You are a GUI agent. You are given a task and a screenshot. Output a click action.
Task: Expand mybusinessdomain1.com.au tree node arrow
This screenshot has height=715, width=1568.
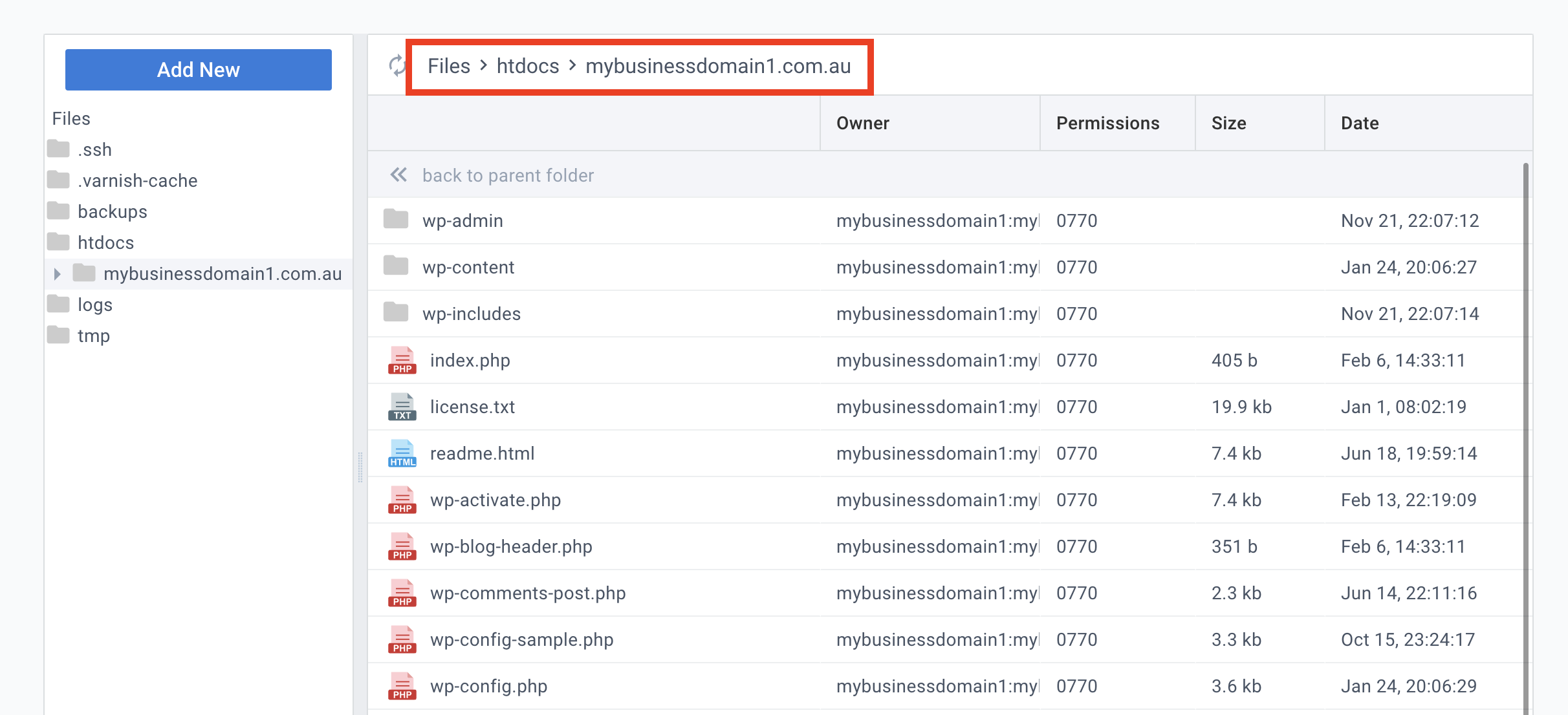[x=57, y=274]
